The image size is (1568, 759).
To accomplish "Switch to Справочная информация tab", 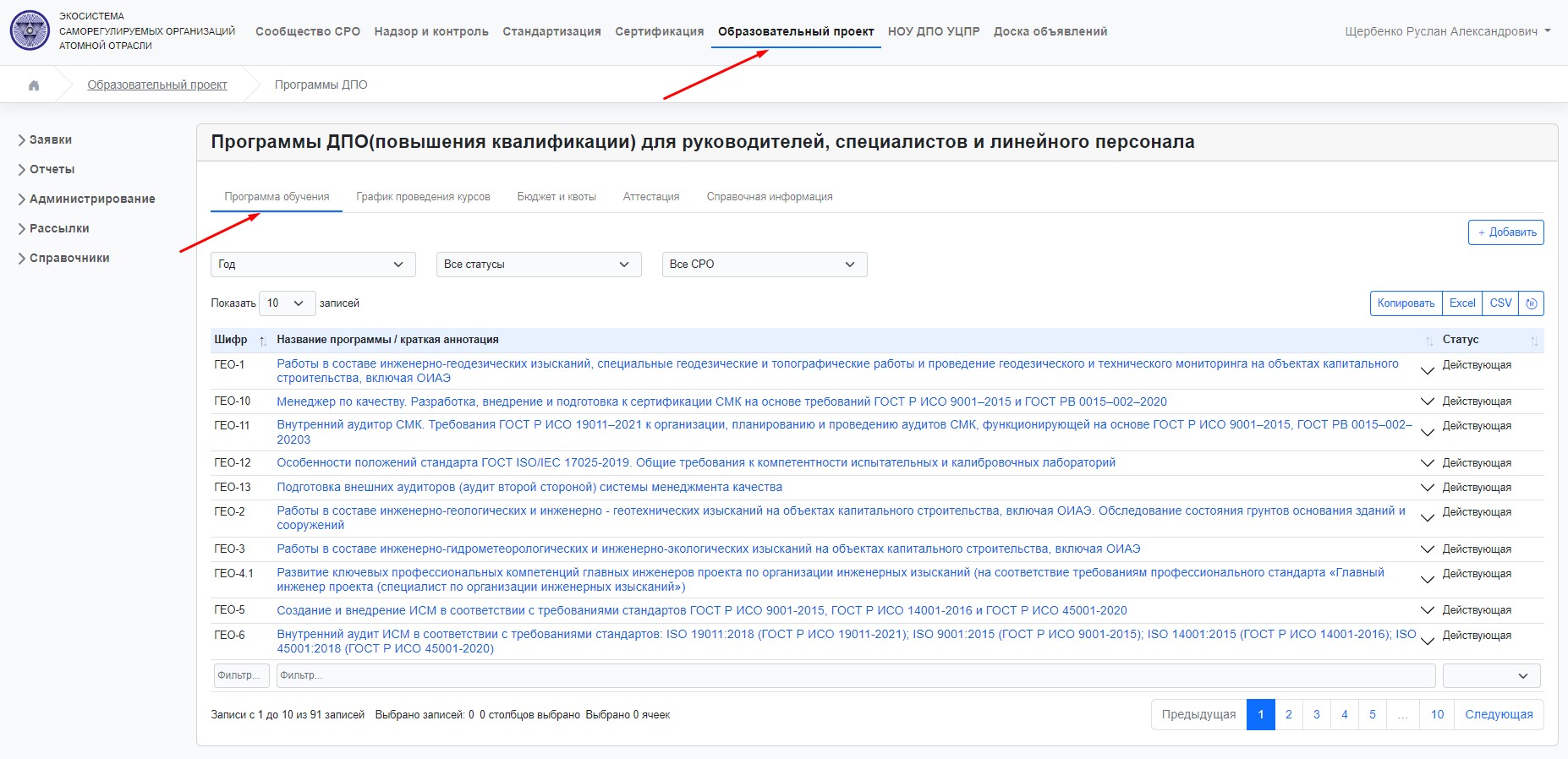I will 770,197.
